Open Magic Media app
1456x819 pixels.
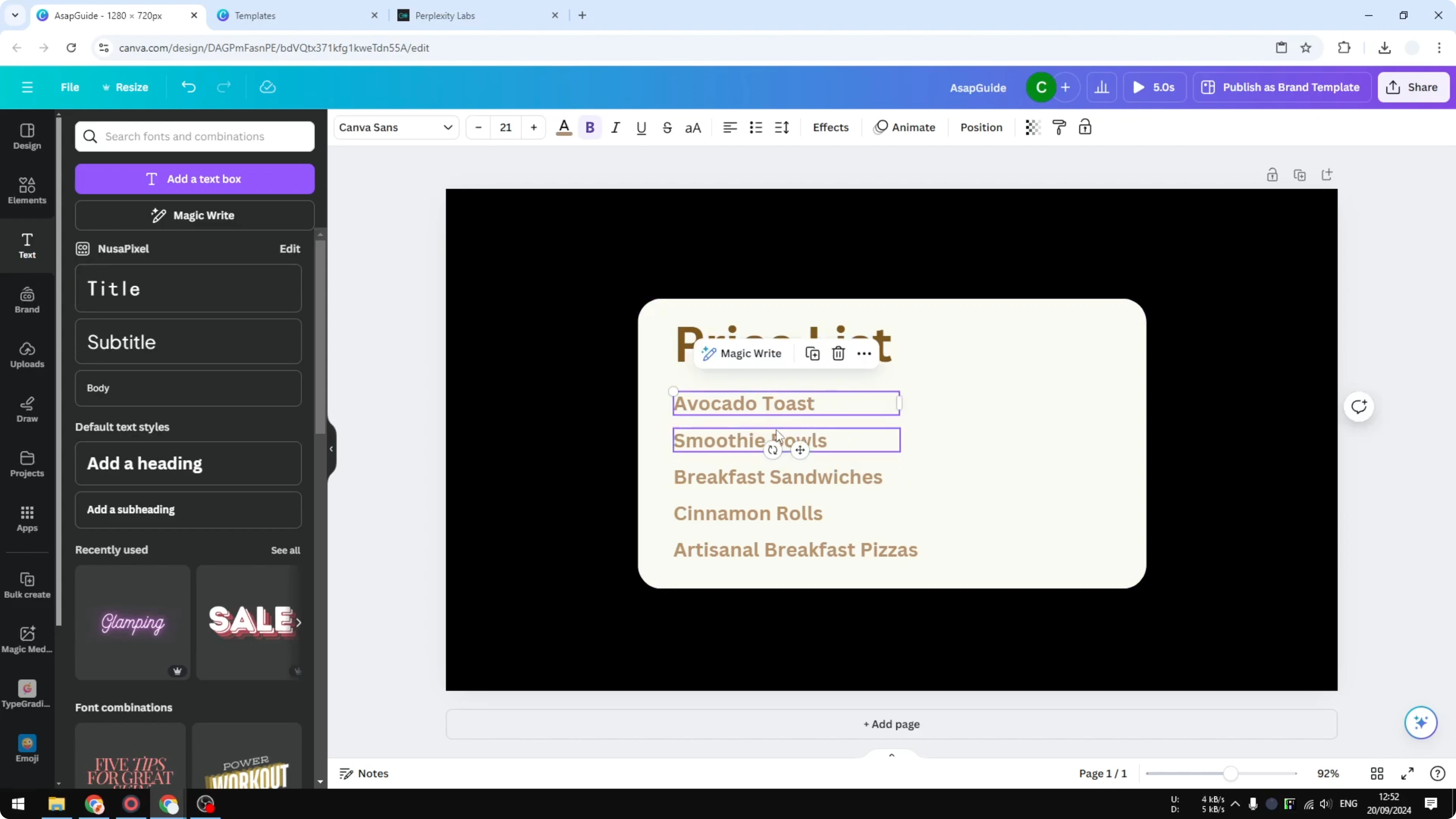tap(27, 640)
